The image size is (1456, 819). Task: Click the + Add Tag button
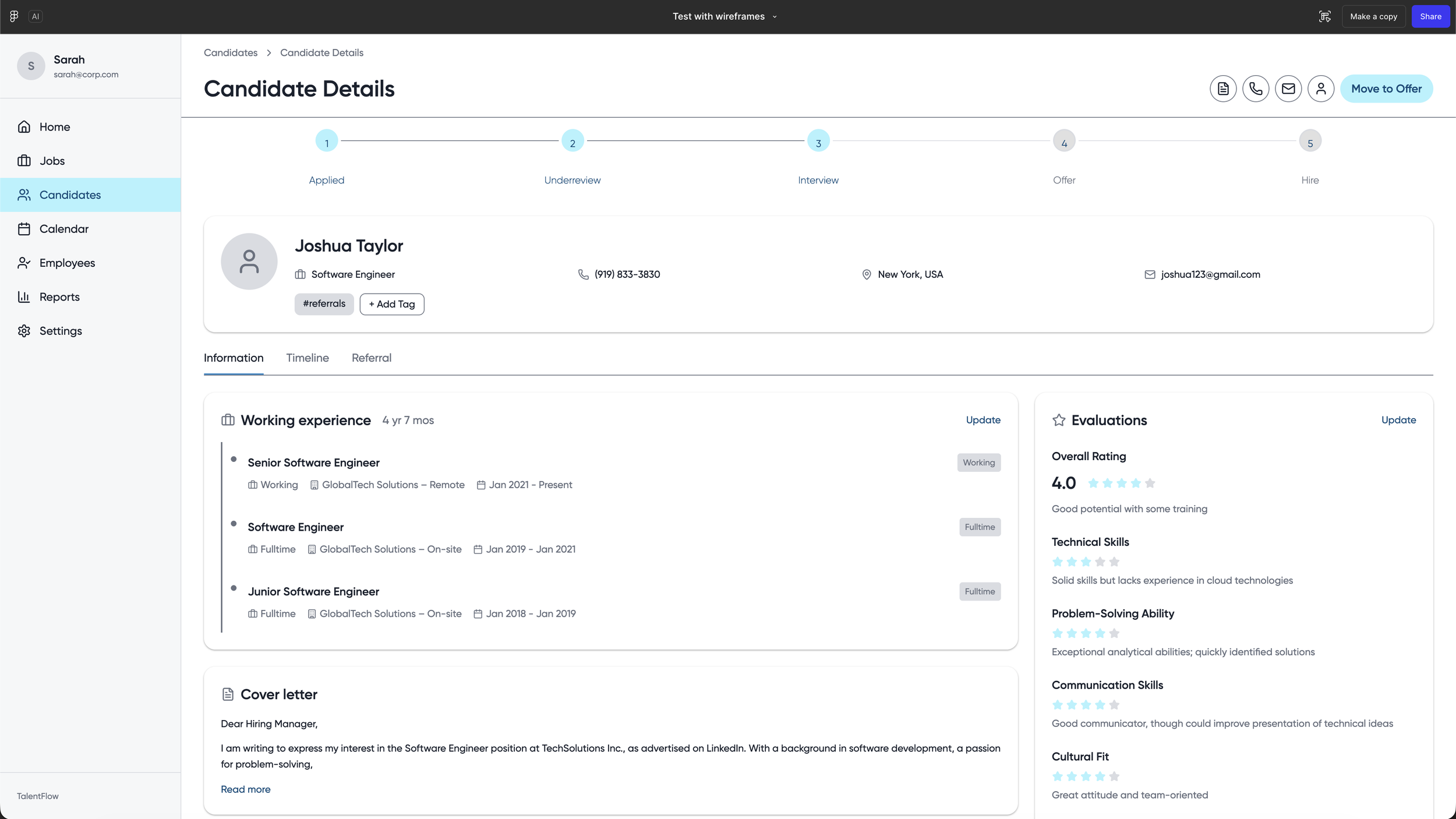(x=392, y=304)
